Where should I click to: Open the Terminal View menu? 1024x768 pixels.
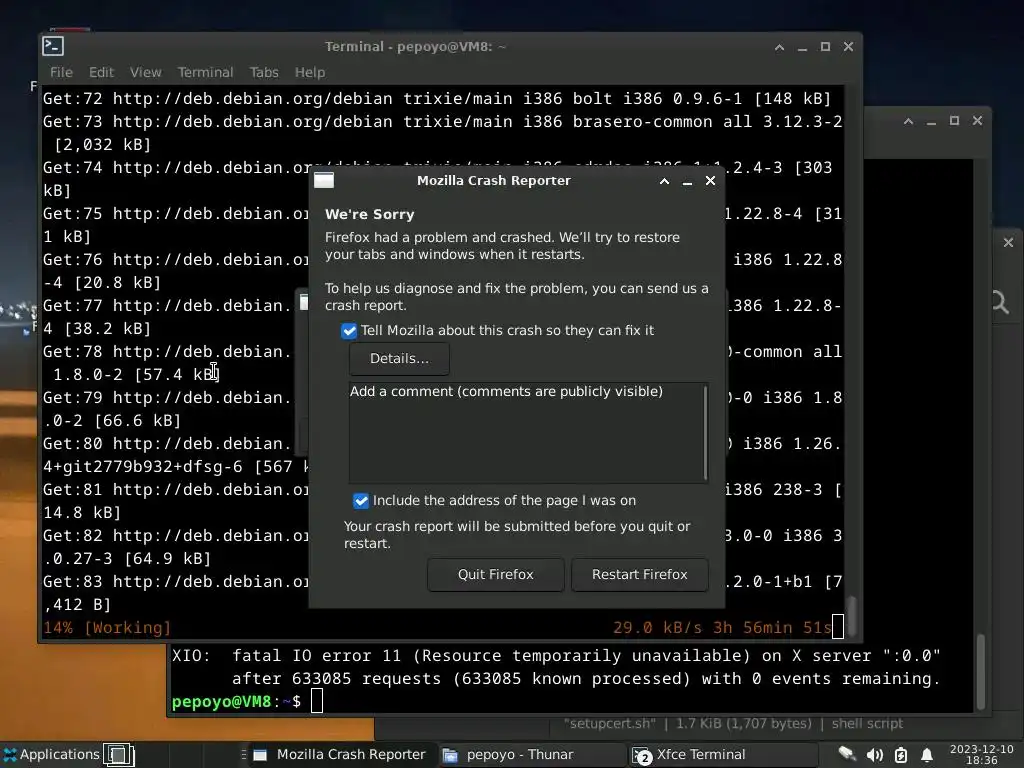coord(145,72)
